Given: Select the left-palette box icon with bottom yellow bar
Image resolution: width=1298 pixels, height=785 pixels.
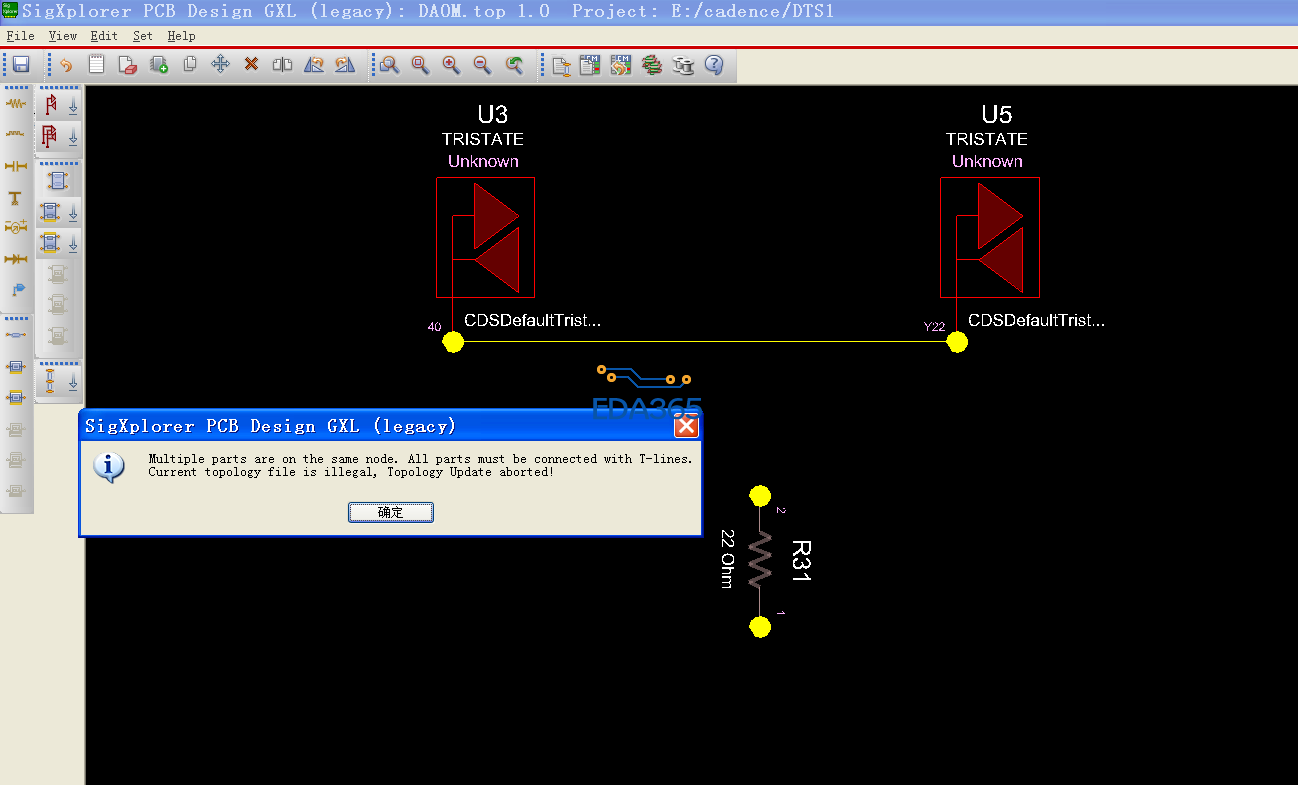Looking at the screenshot, I should click(x=16, y=366).
